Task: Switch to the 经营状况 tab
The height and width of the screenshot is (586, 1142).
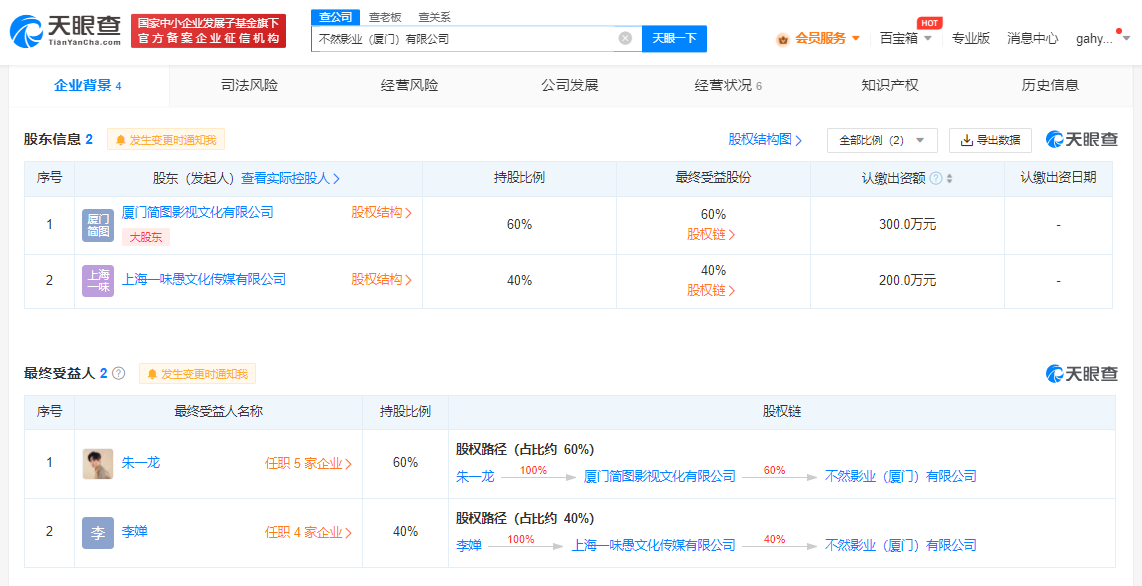Action: [x=728, y=86]
